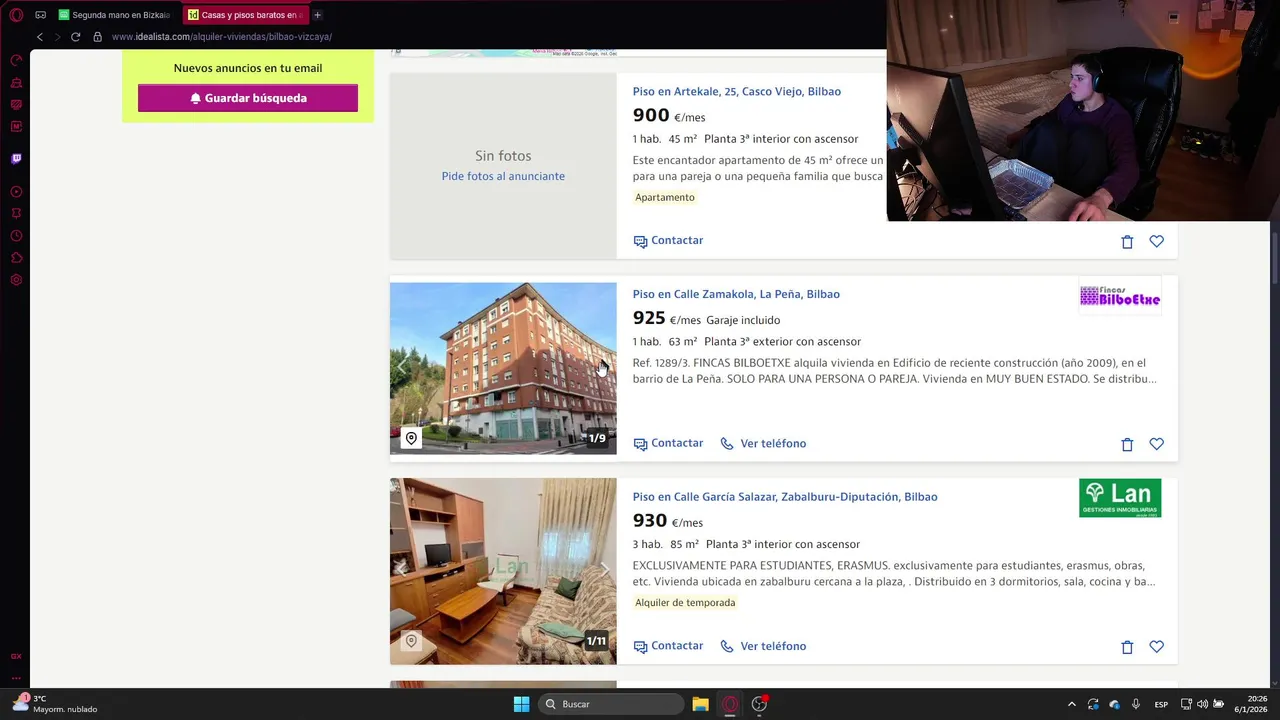
Task: Open Settings gear in Opera sidebar
Action: (16, 280)
